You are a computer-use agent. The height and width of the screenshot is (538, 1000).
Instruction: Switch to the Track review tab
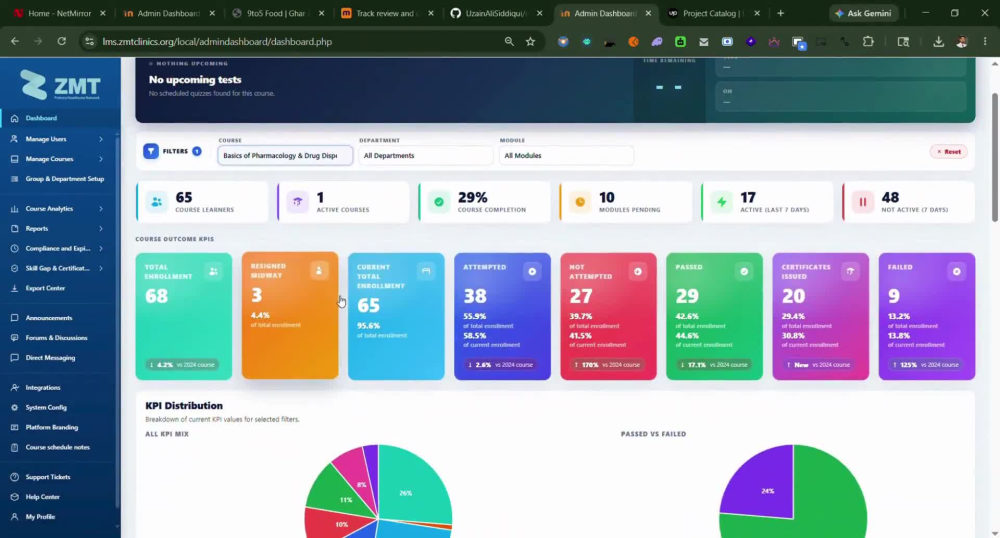click(x=388, y=13)
